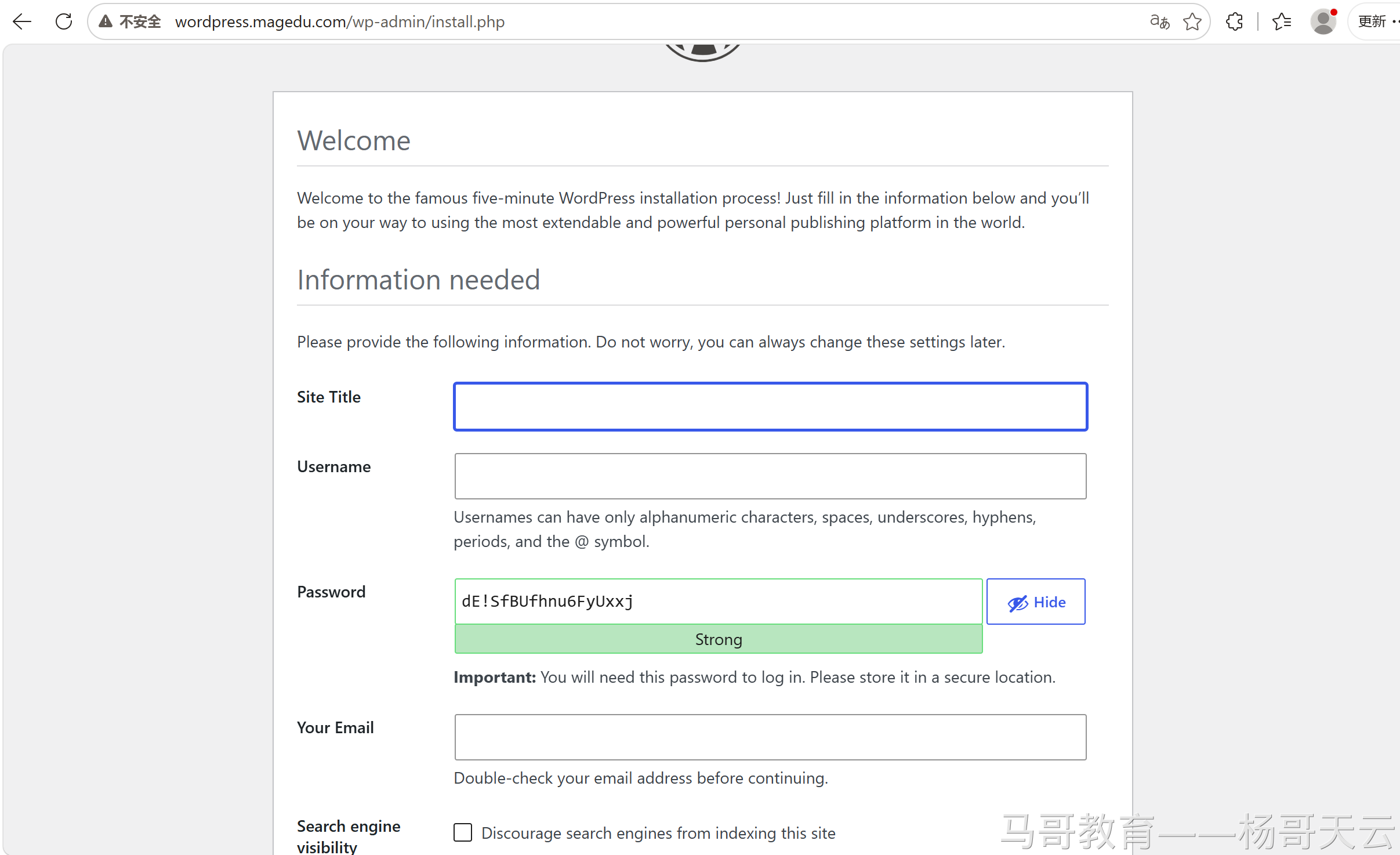Click into the Password field

[x=719, y=602]
